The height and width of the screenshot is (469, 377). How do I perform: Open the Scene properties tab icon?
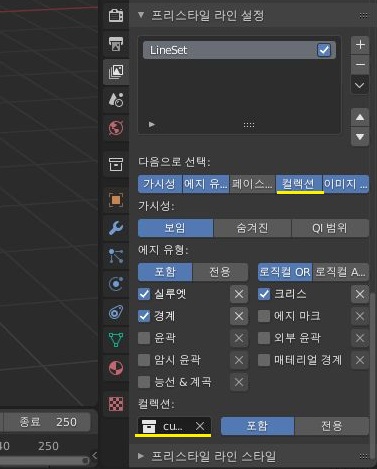point(116,100)
